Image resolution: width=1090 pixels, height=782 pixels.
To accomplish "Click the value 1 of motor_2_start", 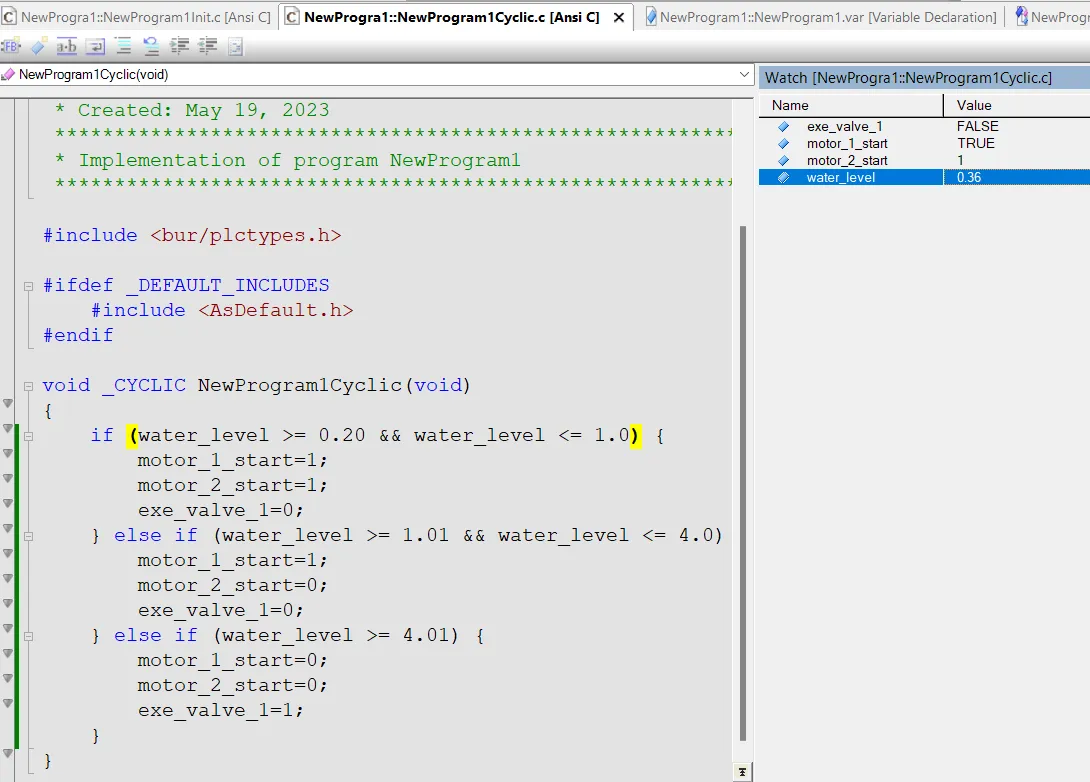I will tap(960, 161).
